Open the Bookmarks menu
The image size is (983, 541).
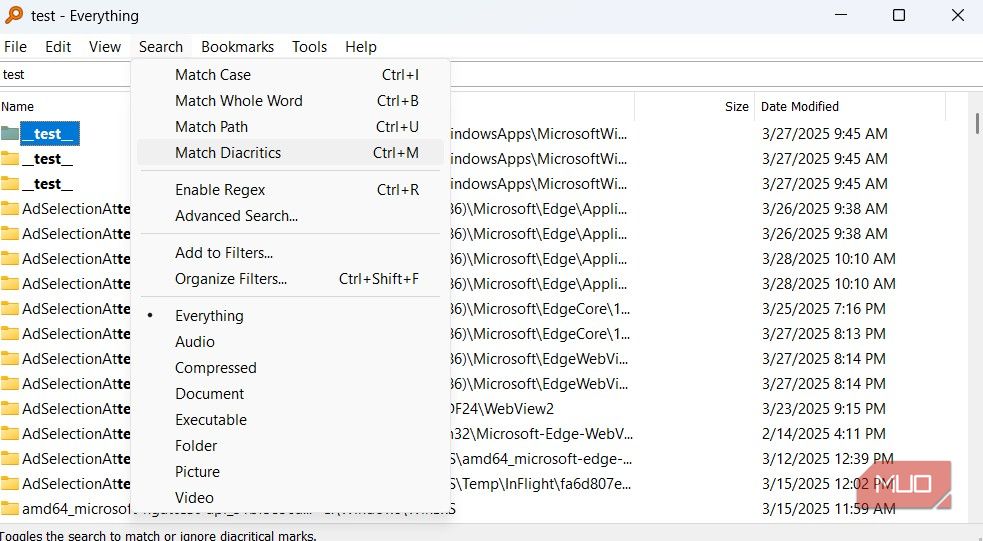tap(237, 47)
